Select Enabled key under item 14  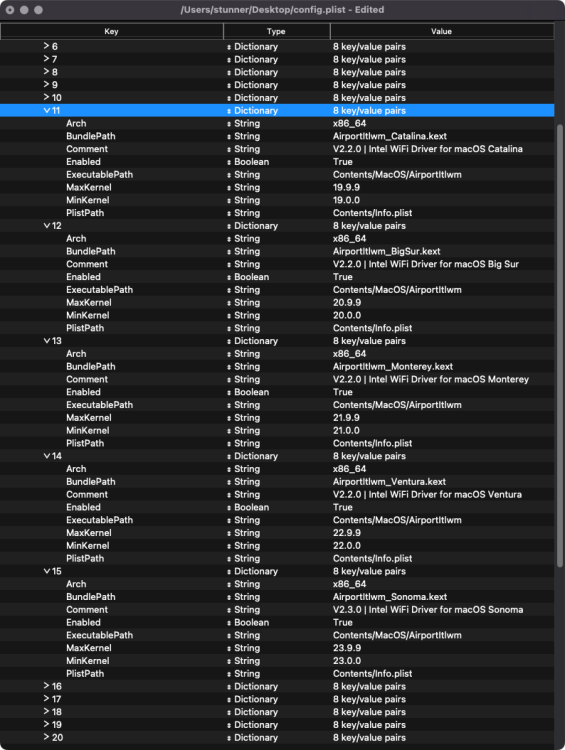pos(83,507)
